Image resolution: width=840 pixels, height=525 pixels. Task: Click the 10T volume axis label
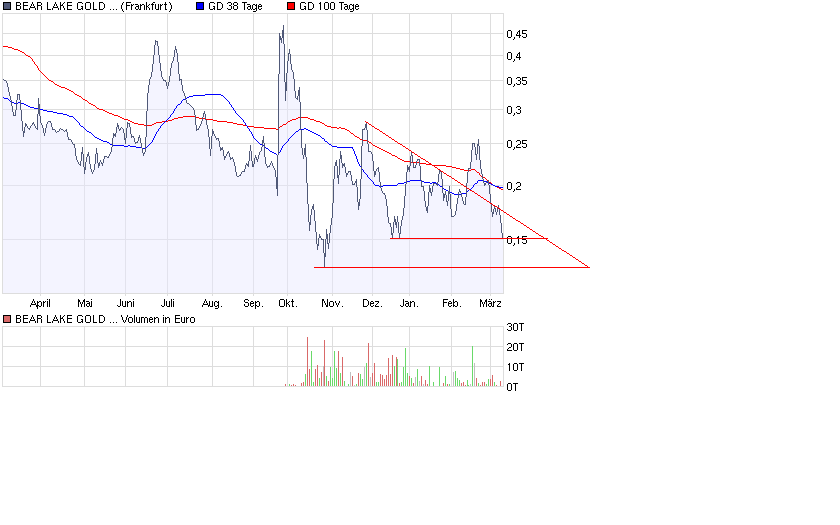pyautogui.click(x=515, y=368)
